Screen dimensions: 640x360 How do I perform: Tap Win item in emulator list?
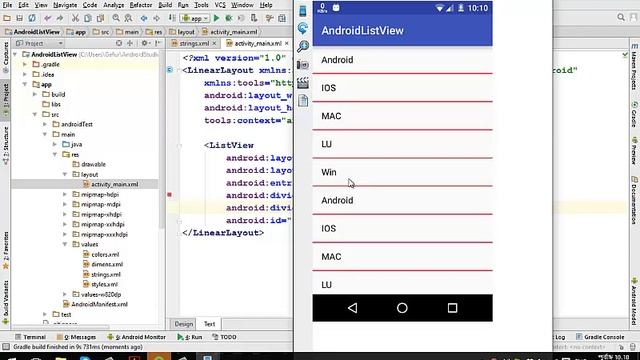(x=402, y=172)
